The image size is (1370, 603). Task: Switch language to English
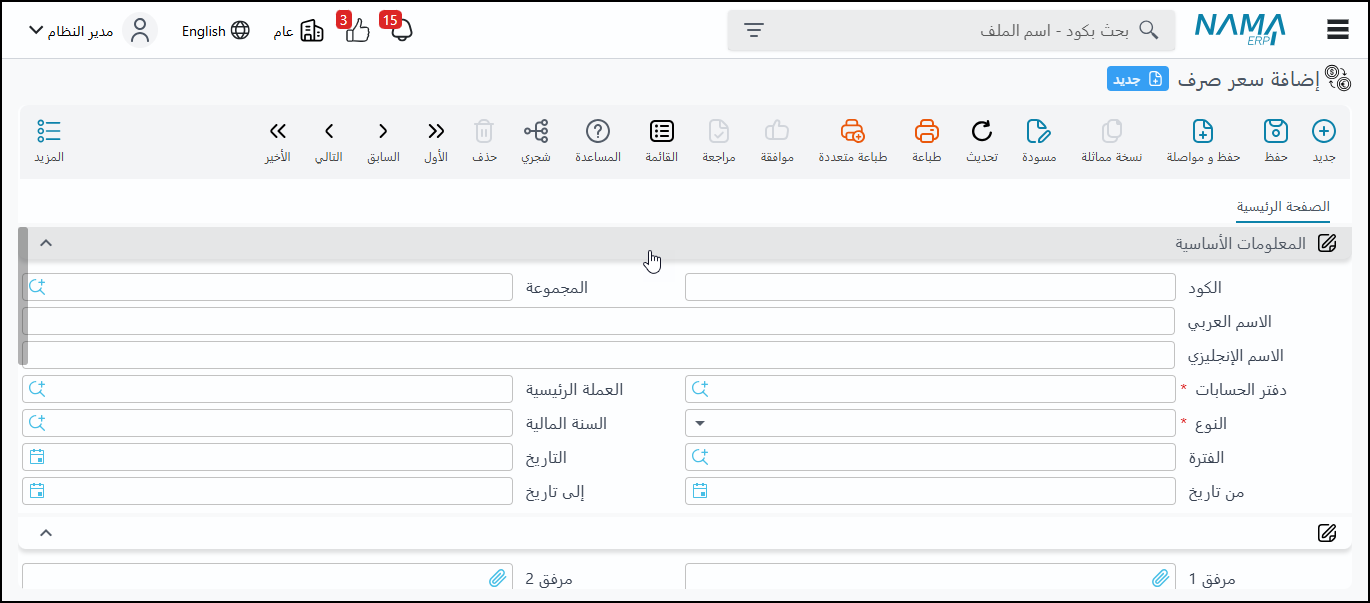(x=215, y=31)
